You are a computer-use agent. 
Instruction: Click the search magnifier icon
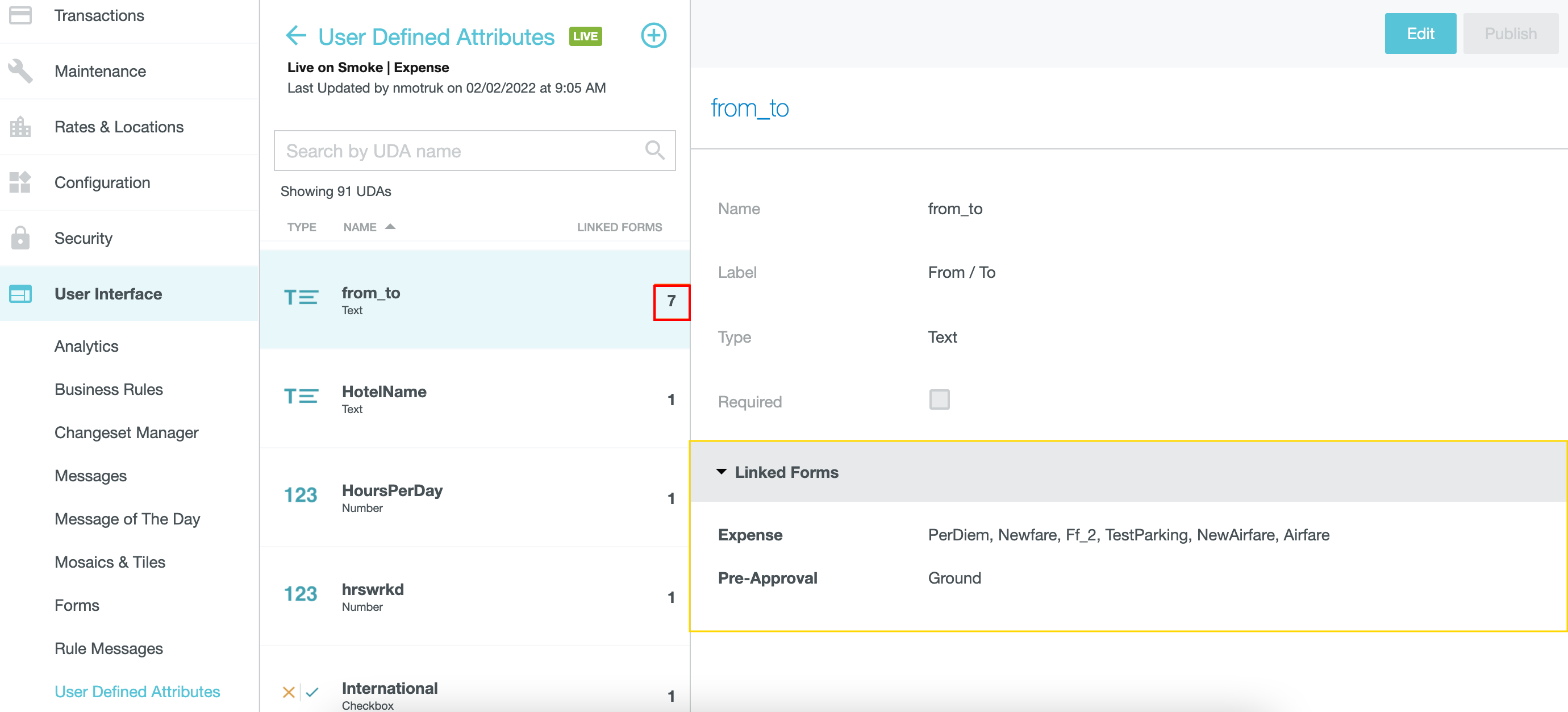[654, 150]
